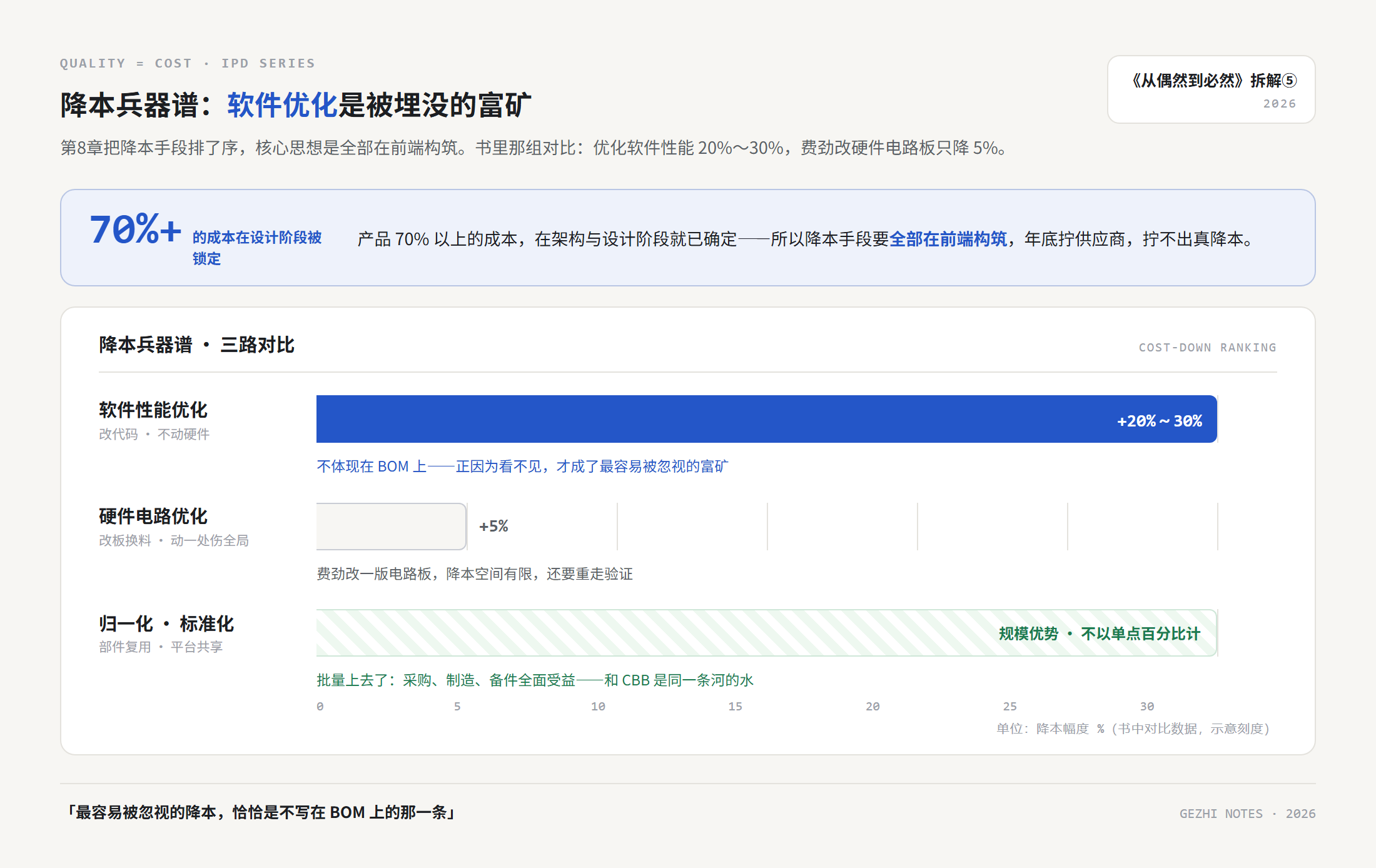
Task: Click the axis tick labeled 30
Action: (1146, 706)
